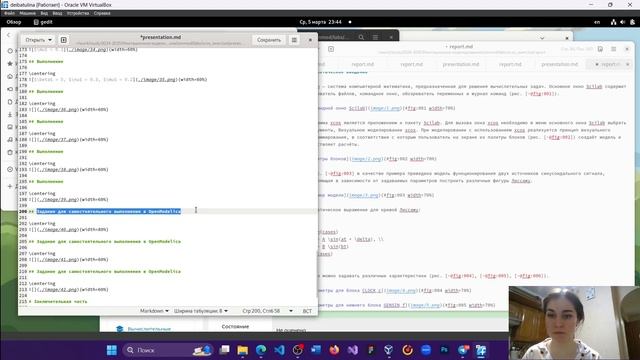Click the Состояние label in browser behind
The height and width of the screenshot is (360, 640).
[235, 327]
